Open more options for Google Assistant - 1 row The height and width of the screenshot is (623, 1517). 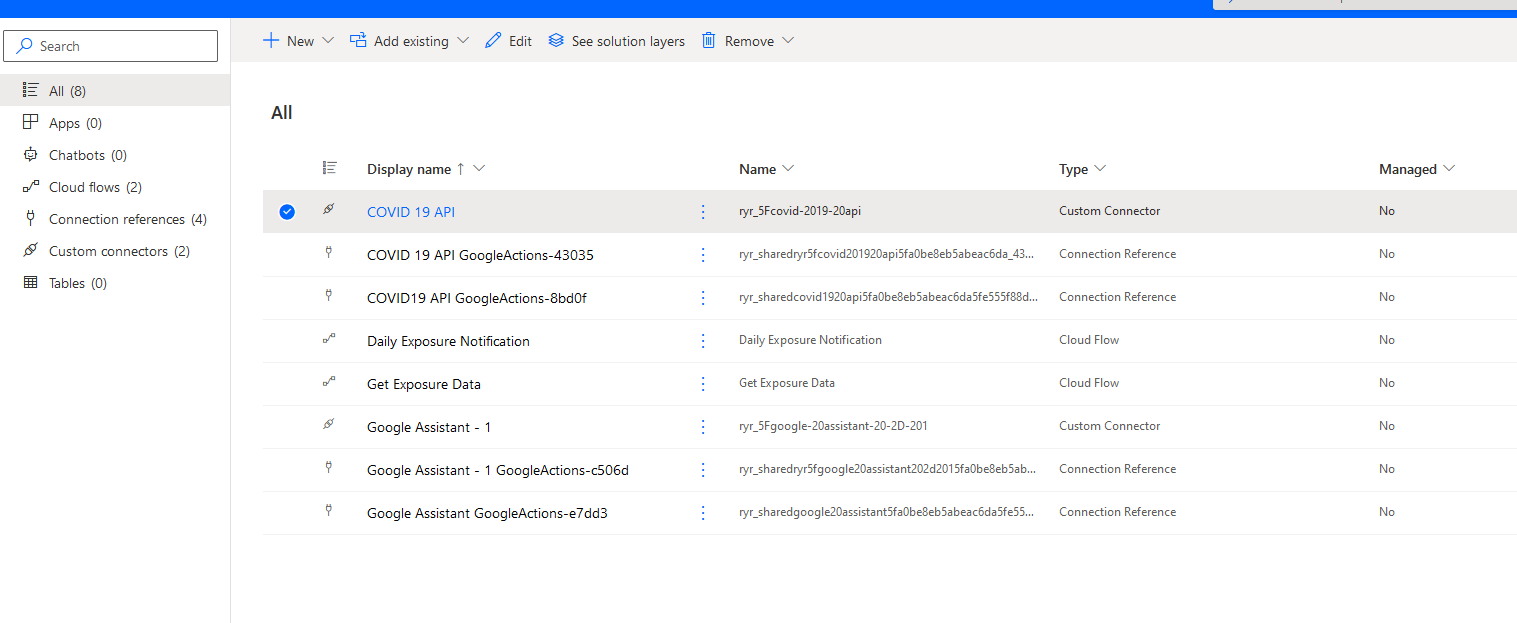(703, 427)
